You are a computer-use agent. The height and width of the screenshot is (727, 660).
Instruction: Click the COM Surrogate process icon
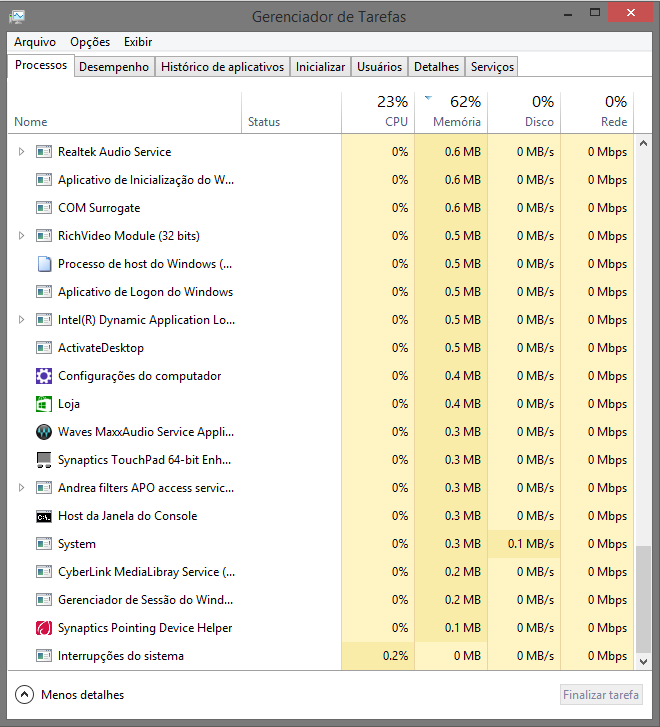coord(44,208)
